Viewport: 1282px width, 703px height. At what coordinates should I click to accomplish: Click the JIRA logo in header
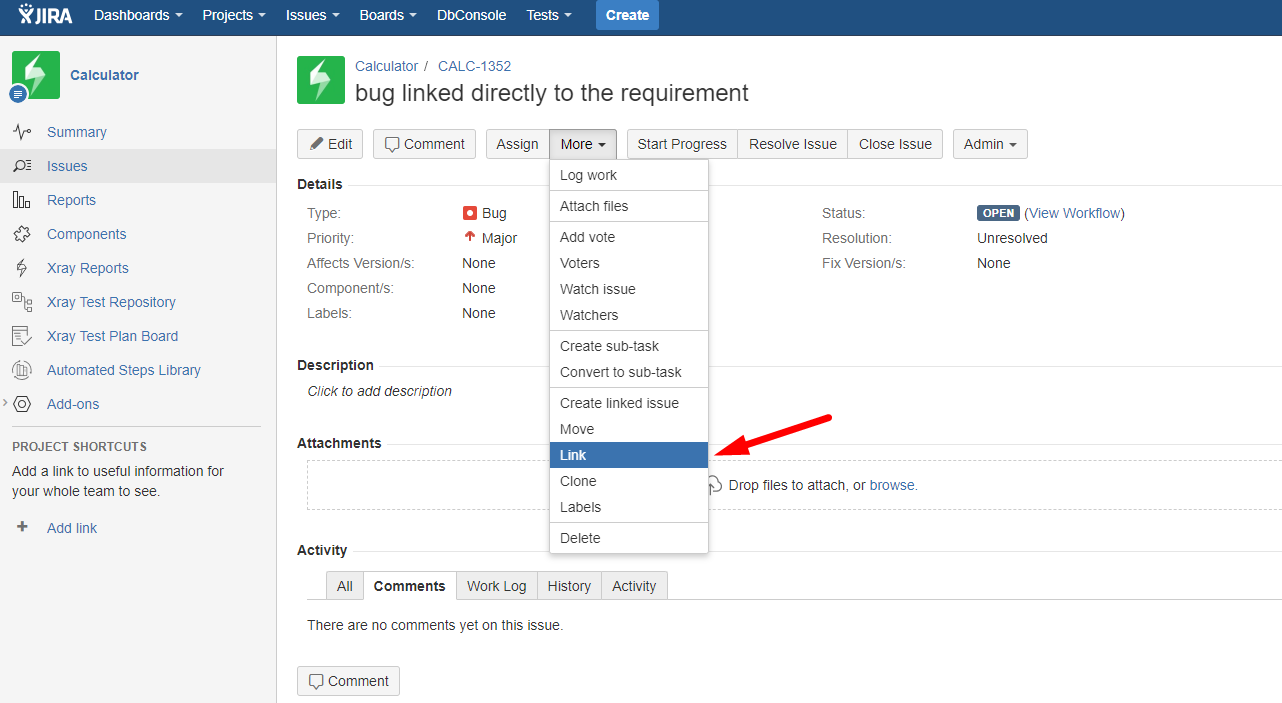coord(46,15)
